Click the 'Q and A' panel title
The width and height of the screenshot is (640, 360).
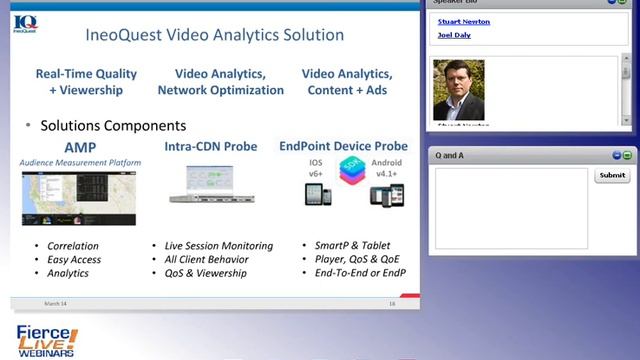(x=449, y=156)
